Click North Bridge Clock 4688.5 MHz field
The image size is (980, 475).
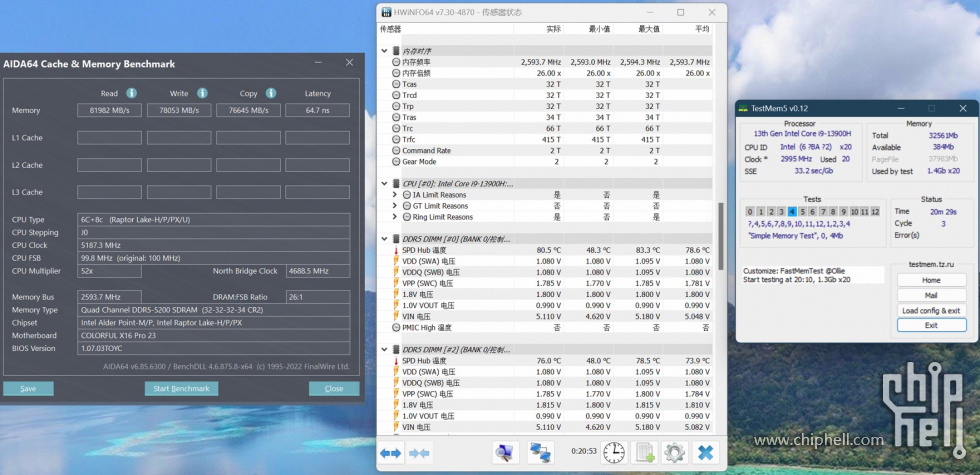click(318, 271)
